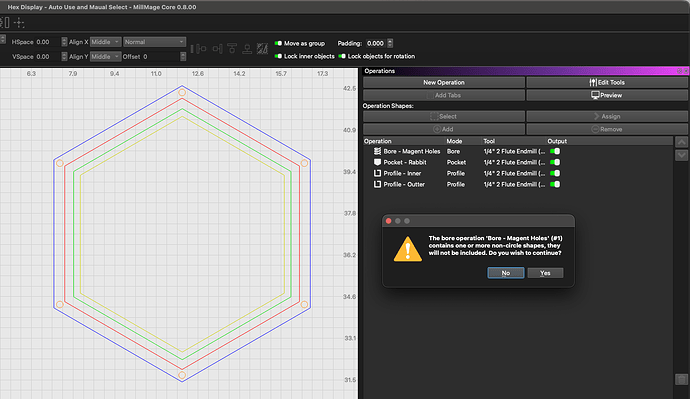Toggle output for Bore - Magent Holes
Screen dimensions: 690x399
[555, 151]
